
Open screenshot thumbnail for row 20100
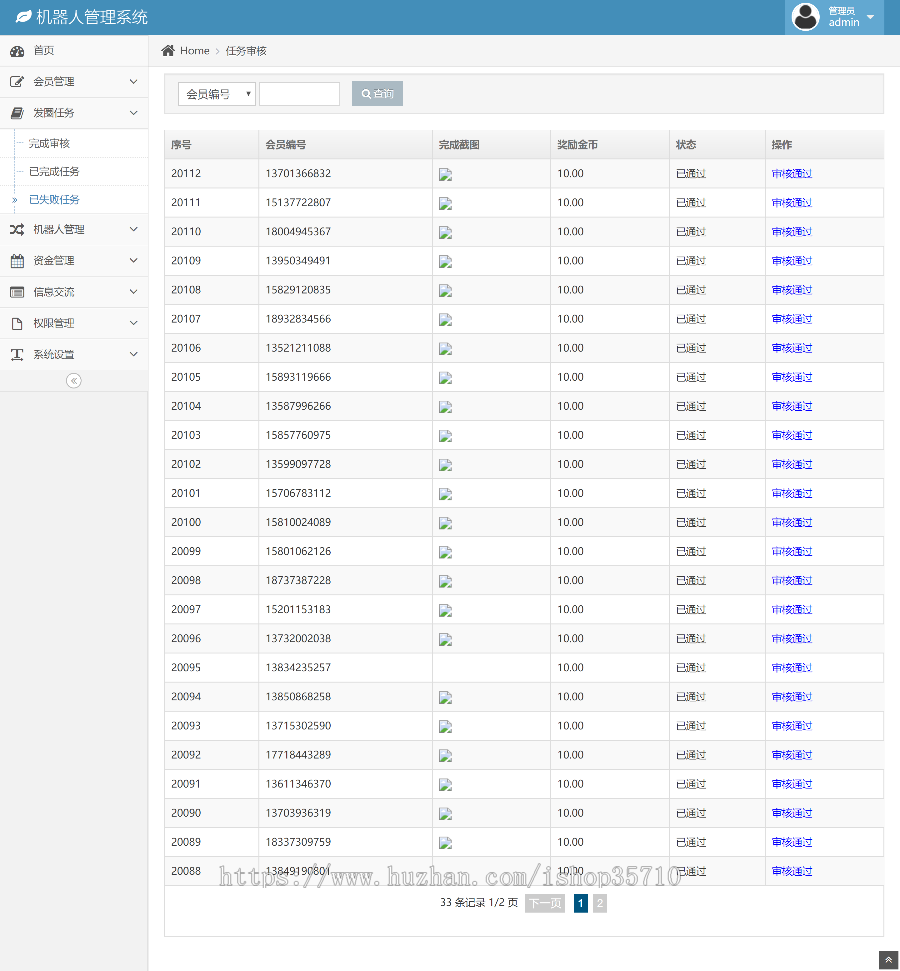click(x=445, y=524)
